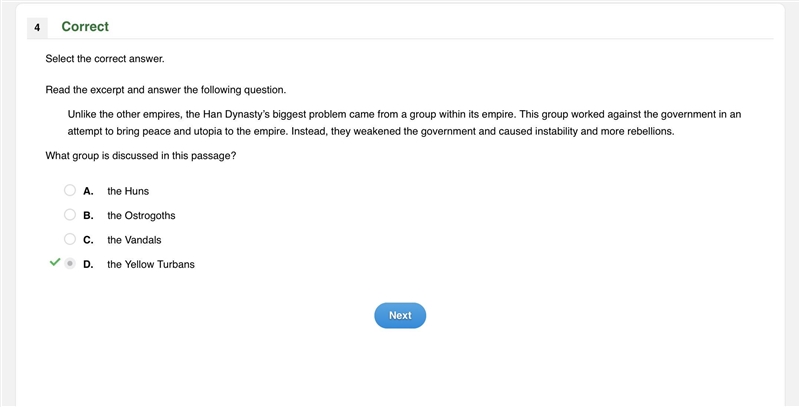Click the 'the Huns' answer text
This screenshot has height=407, width=800.
[128, 191]
